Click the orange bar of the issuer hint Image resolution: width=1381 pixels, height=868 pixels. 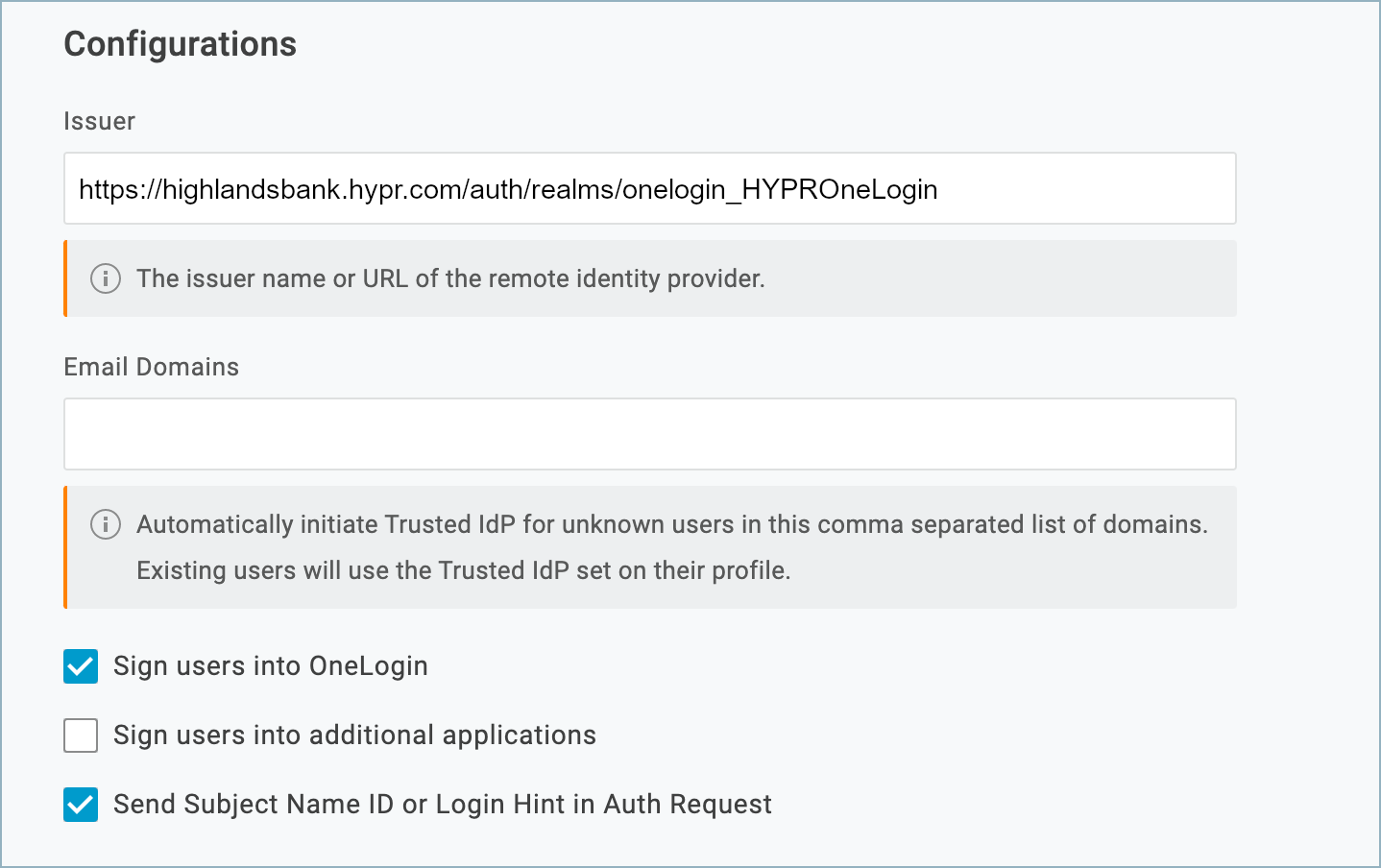click(x=65, y=278)
